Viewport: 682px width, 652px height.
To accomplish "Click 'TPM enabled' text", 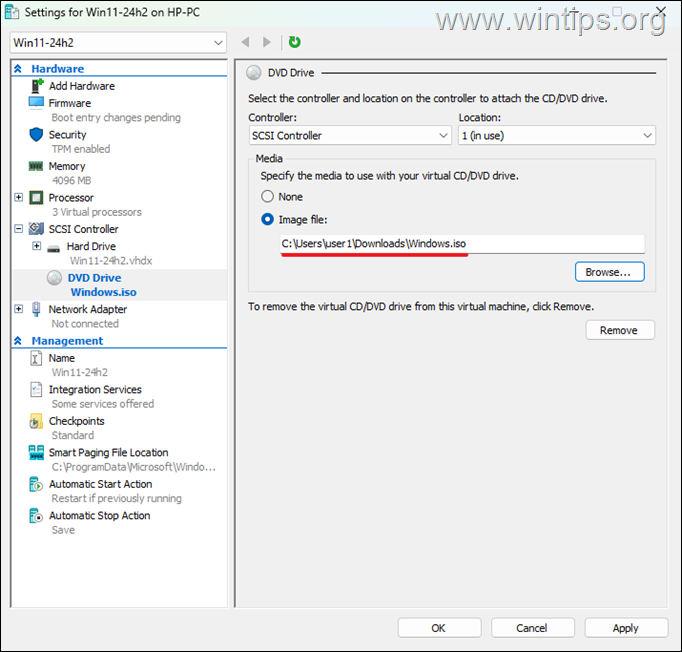I will pos(81,149).
